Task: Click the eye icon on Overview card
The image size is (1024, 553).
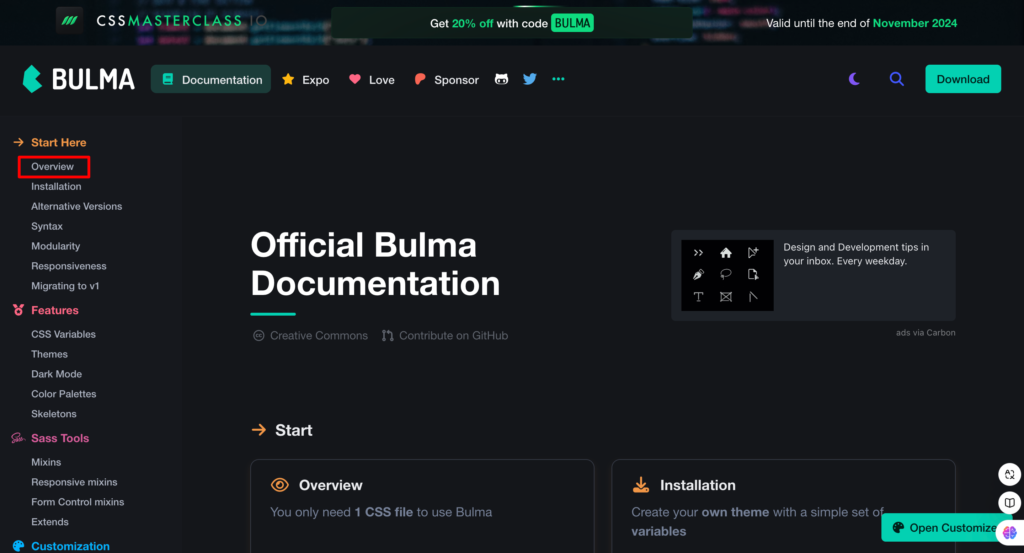Action: pos(280,485)
